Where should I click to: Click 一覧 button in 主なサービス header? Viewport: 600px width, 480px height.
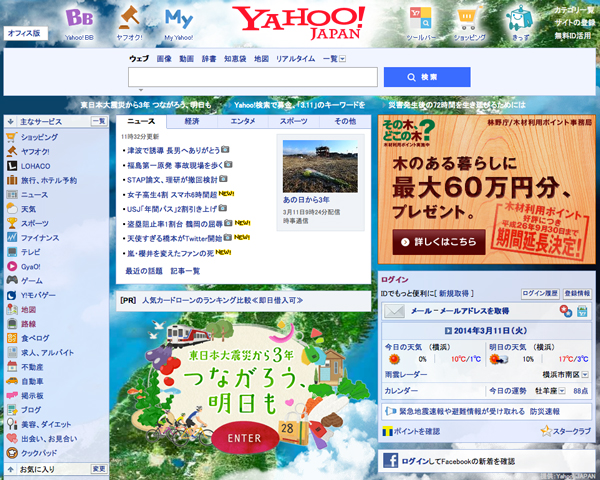[99, 121]
